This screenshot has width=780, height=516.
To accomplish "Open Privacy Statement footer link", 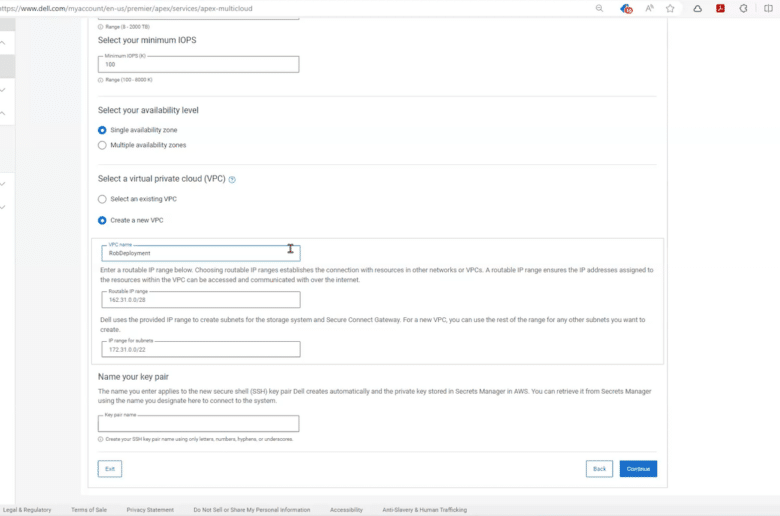I will tap(150, 510).
